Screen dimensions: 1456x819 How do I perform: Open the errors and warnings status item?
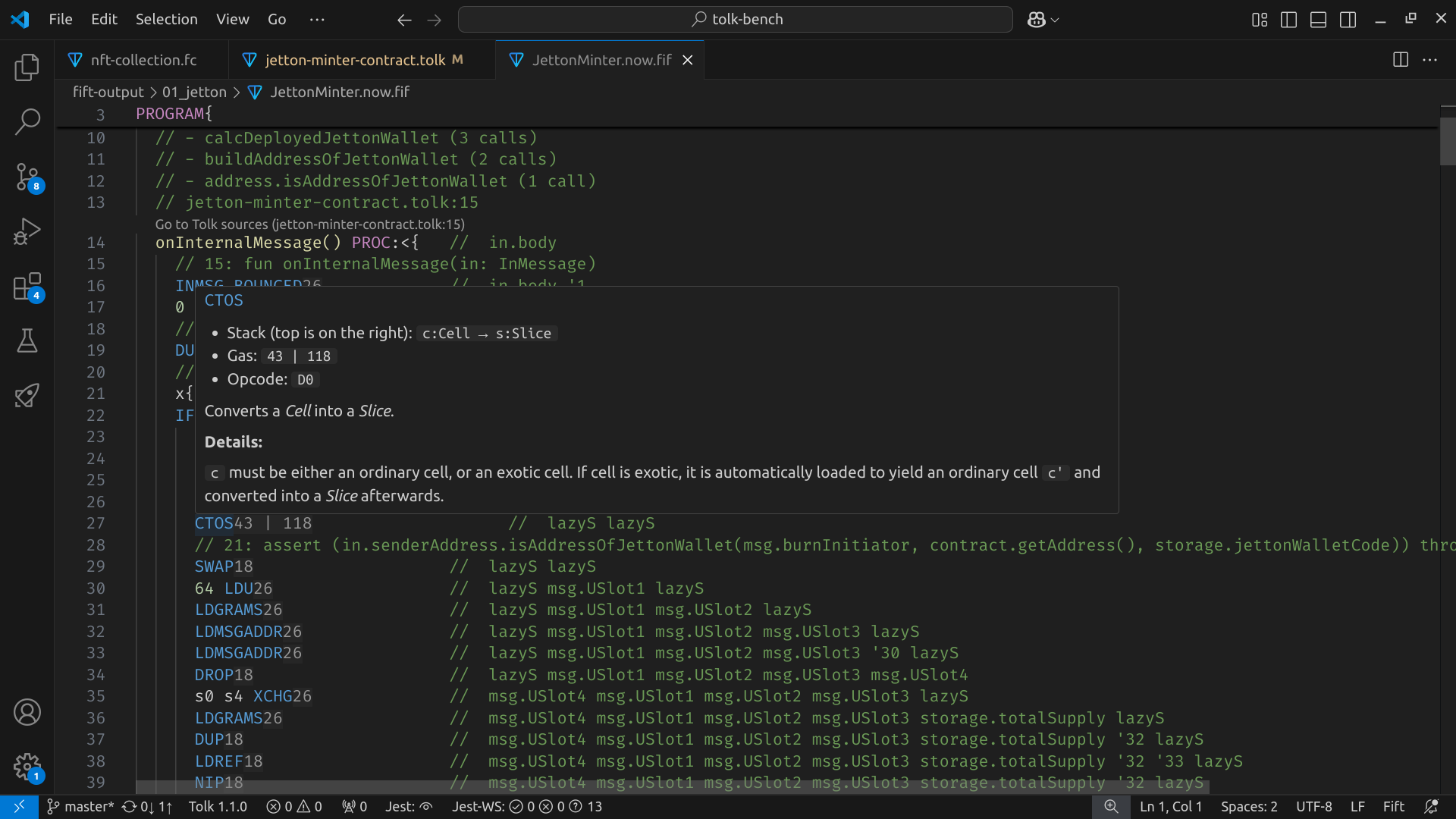pyautogui.click(x=294, y=807)
